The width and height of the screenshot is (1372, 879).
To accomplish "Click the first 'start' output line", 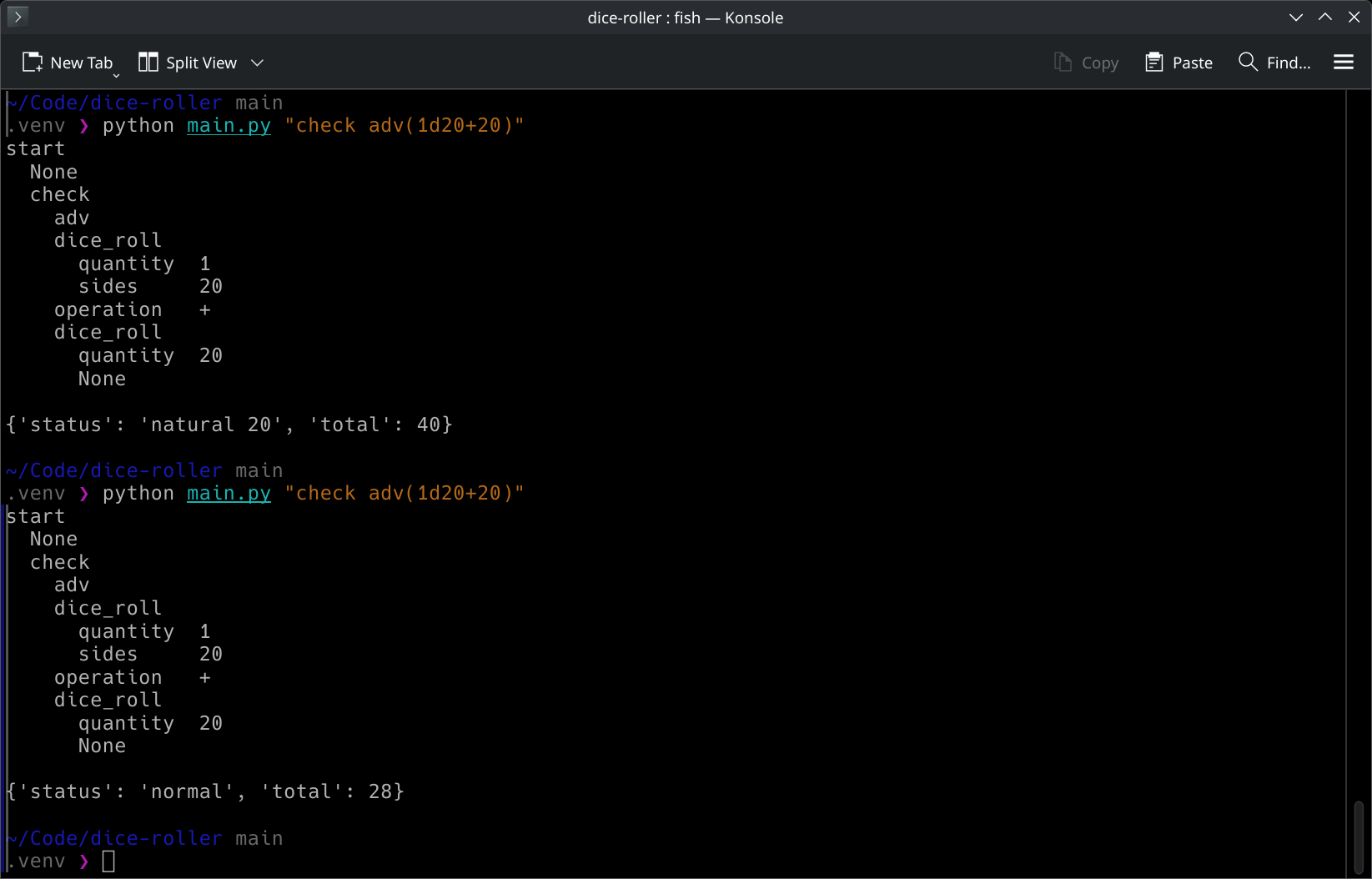I will [35, 149].
